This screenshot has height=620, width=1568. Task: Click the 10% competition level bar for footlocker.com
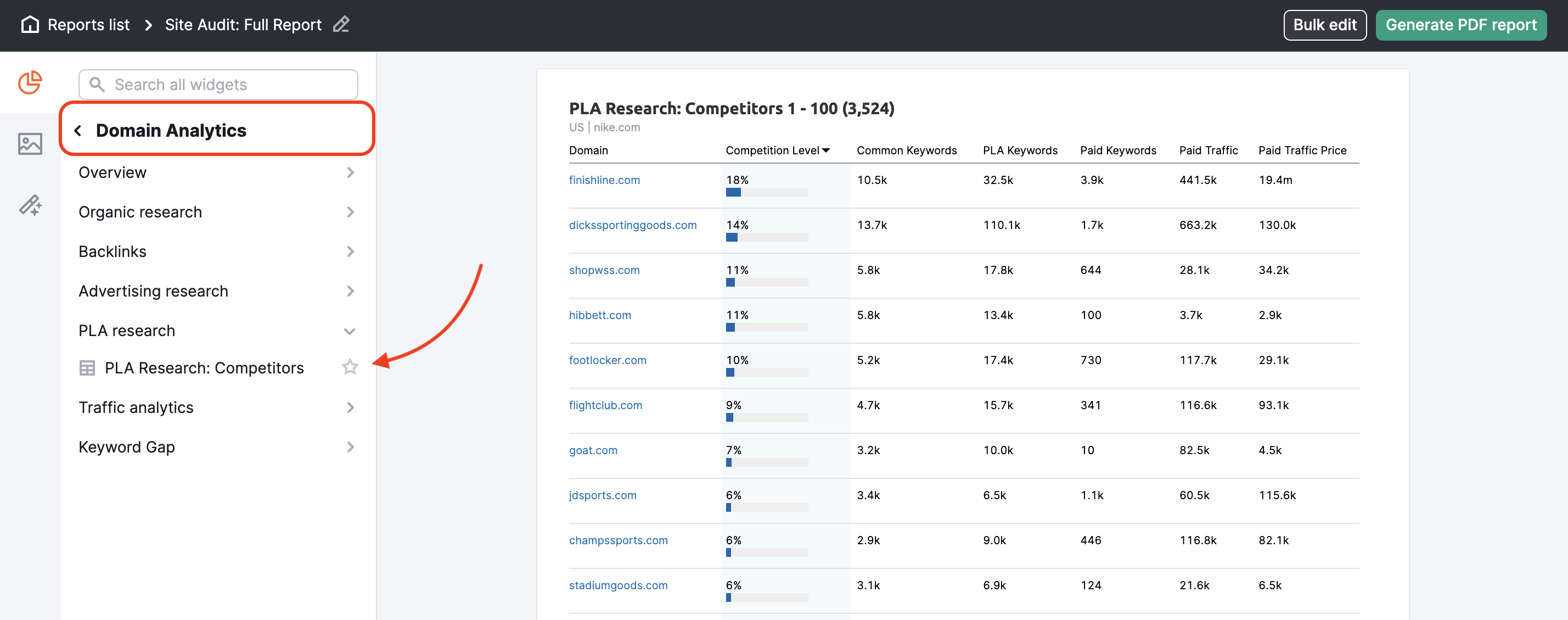tap(766, 373)
